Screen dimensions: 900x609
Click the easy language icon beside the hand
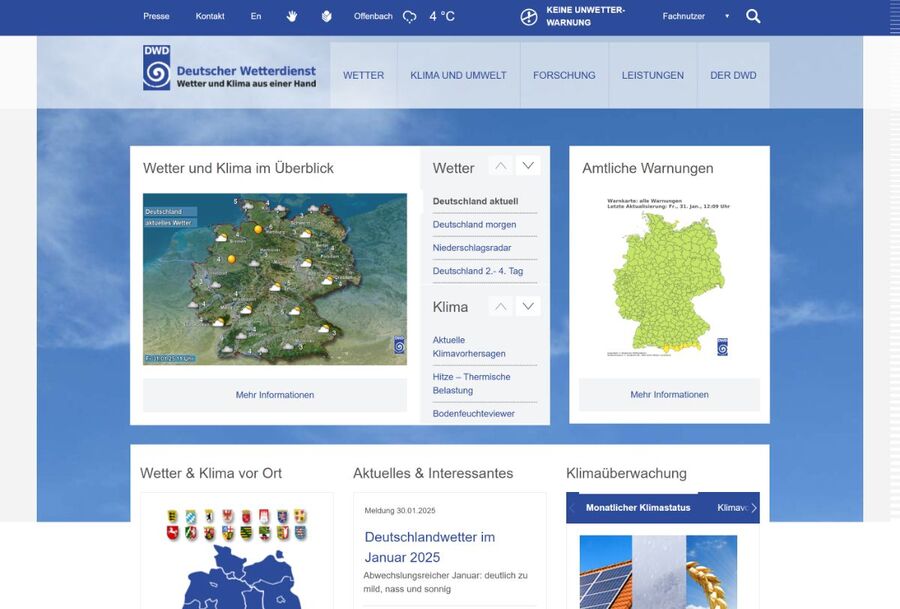click(x=326, y=16)
